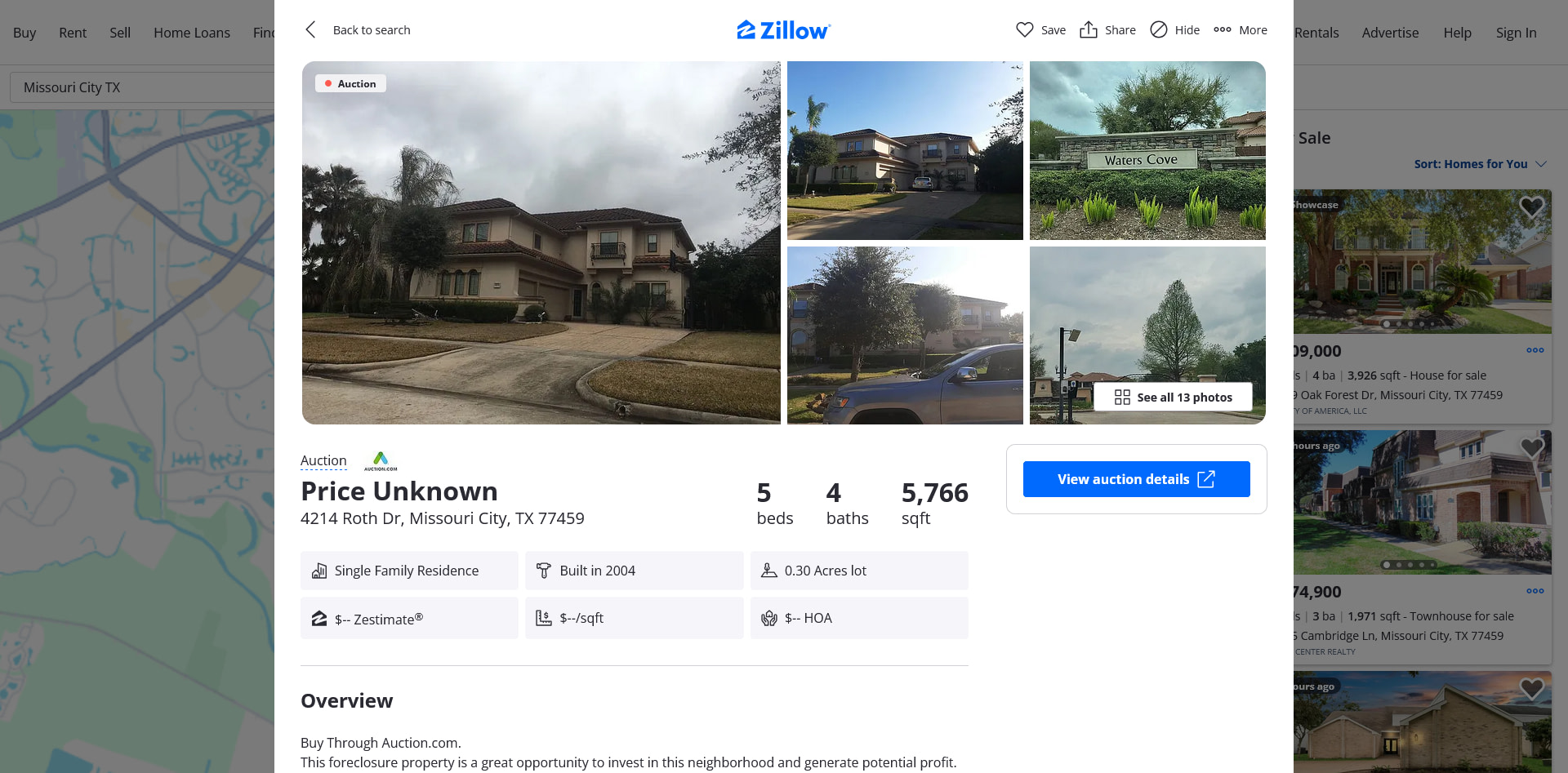Click See all 13 photos button

(x=1174, y=398)
